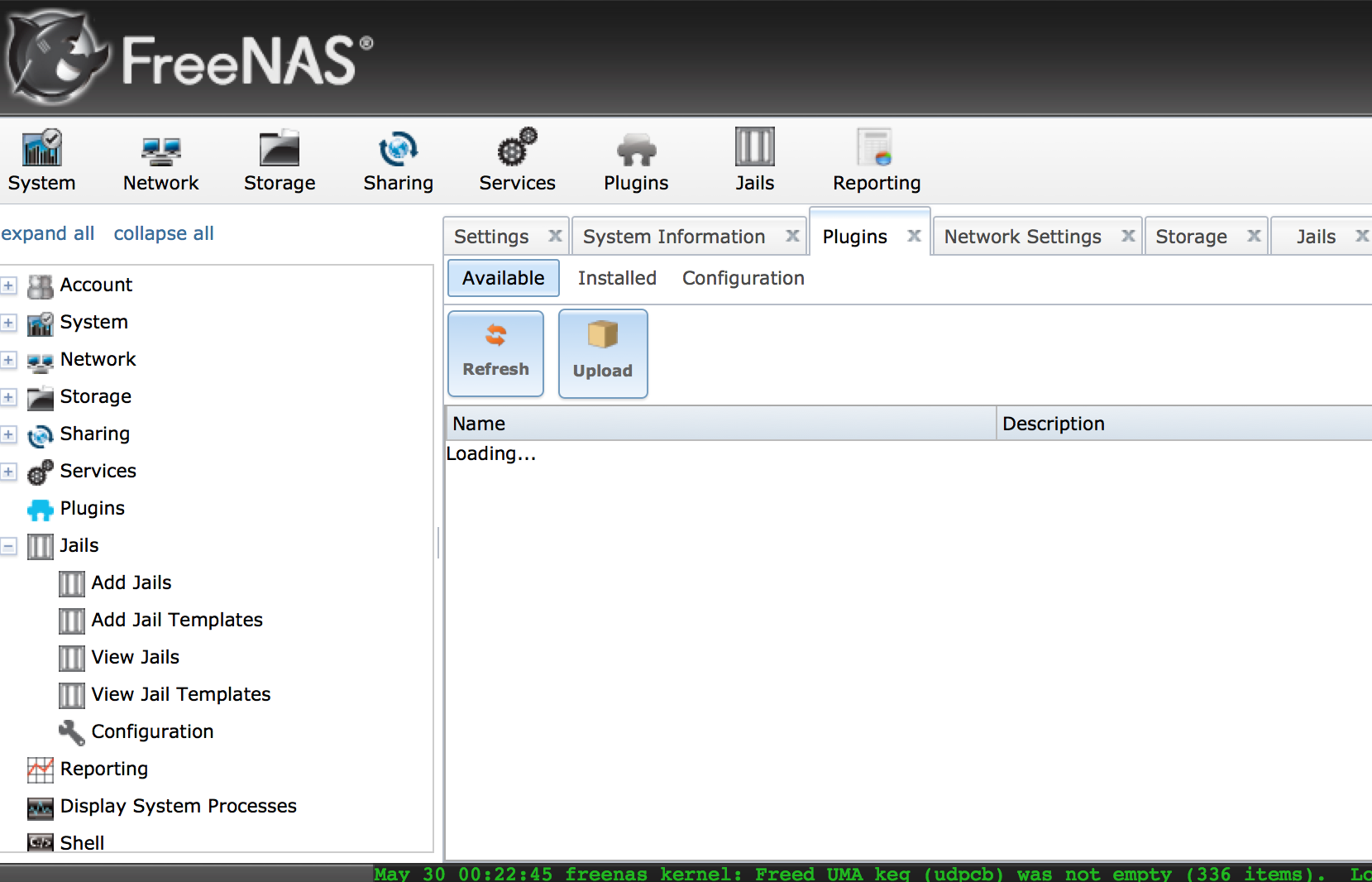This screenshot has height=882, width=1372.
Task: Close the System Information tab
Action: (x=792, y=236)
